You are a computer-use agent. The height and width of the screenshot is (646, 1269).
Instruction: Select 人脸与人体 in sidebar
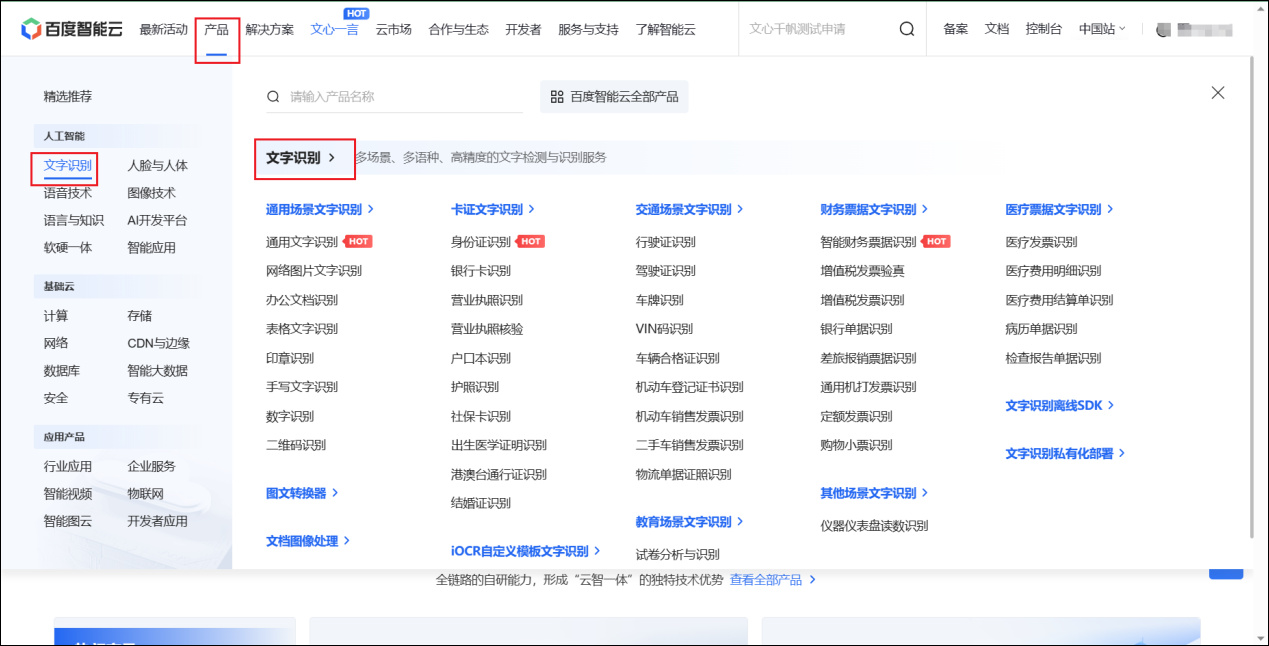[157, 166]
